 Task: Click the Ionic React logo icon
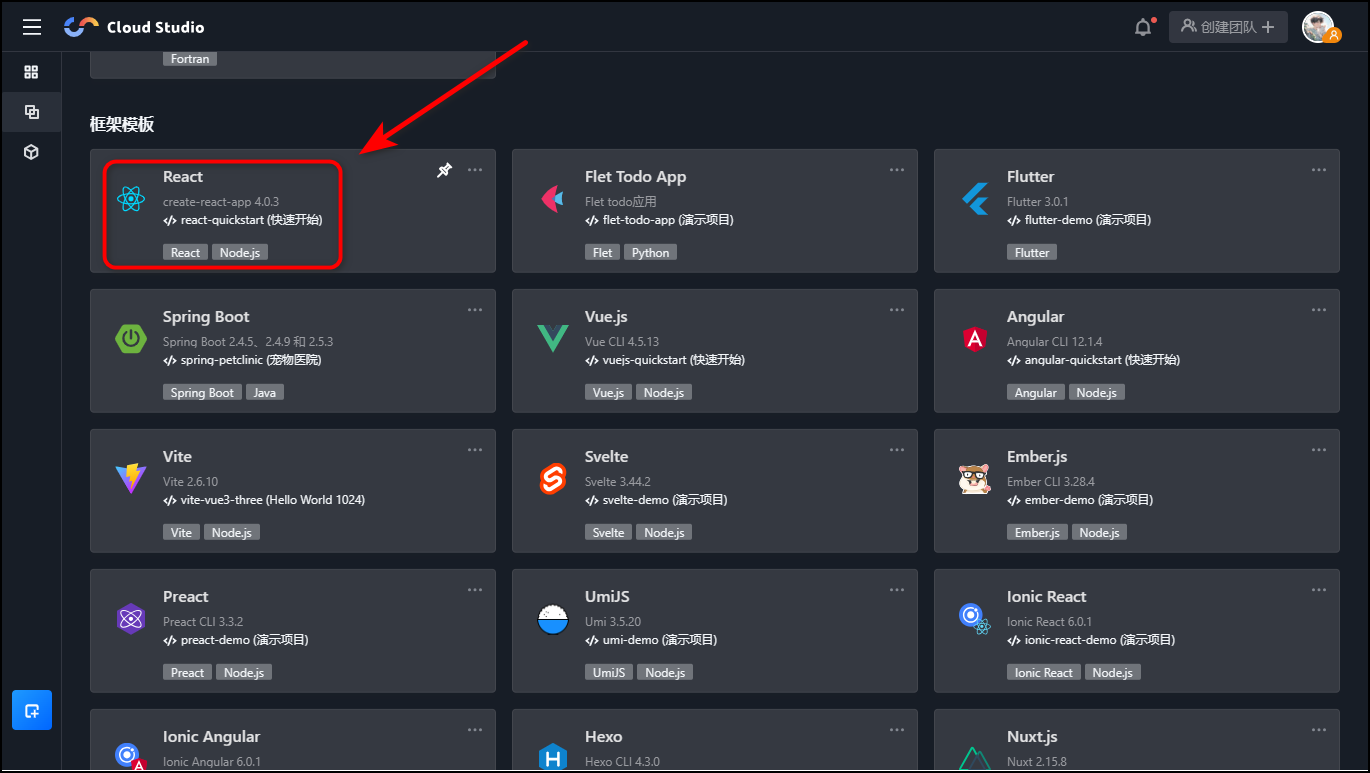click(x=974, y=619)
